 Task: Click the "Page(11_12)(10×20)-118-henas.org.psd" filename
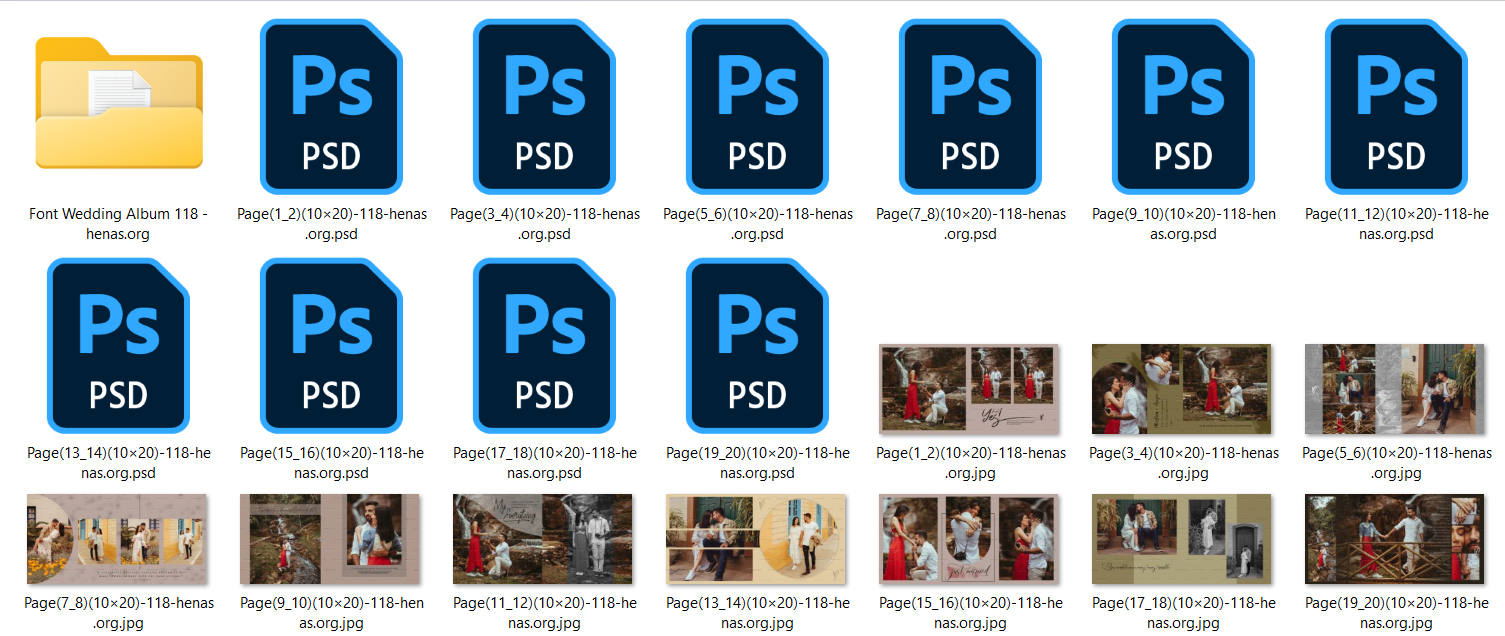coord(1397,224)
